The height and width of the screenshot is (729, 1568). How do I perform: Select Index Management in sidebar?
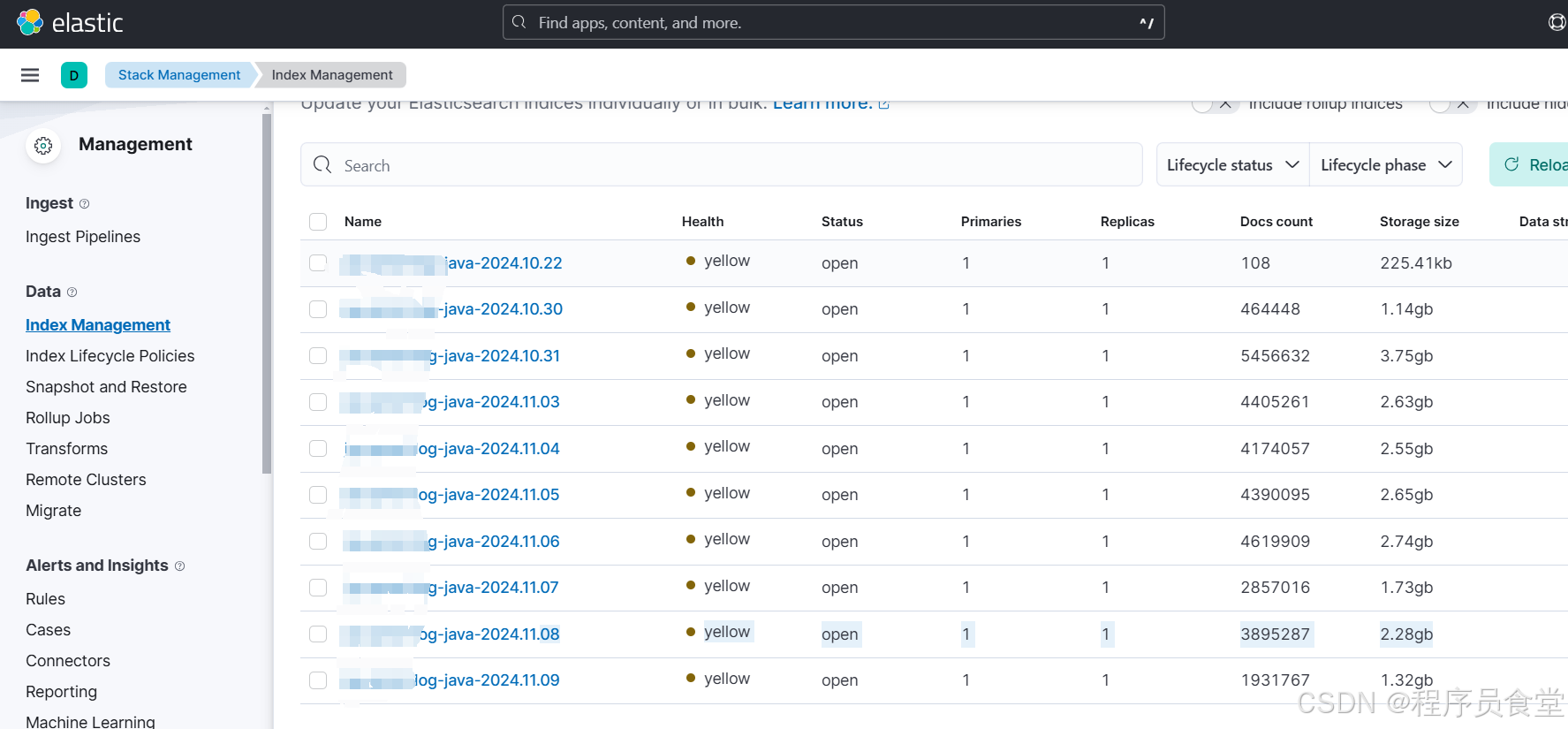(x=98, y=325)
